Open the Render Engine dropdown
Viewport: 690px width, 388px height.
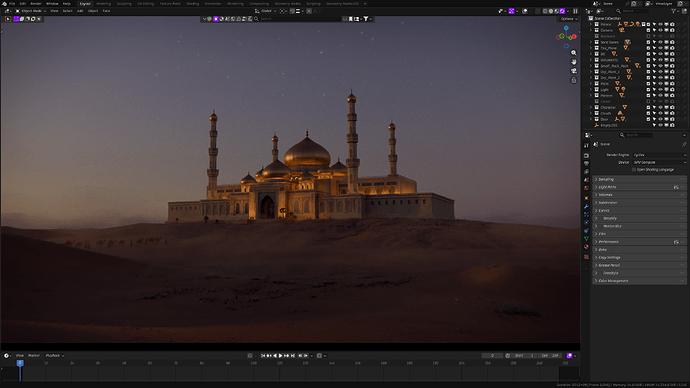(660, 155)
